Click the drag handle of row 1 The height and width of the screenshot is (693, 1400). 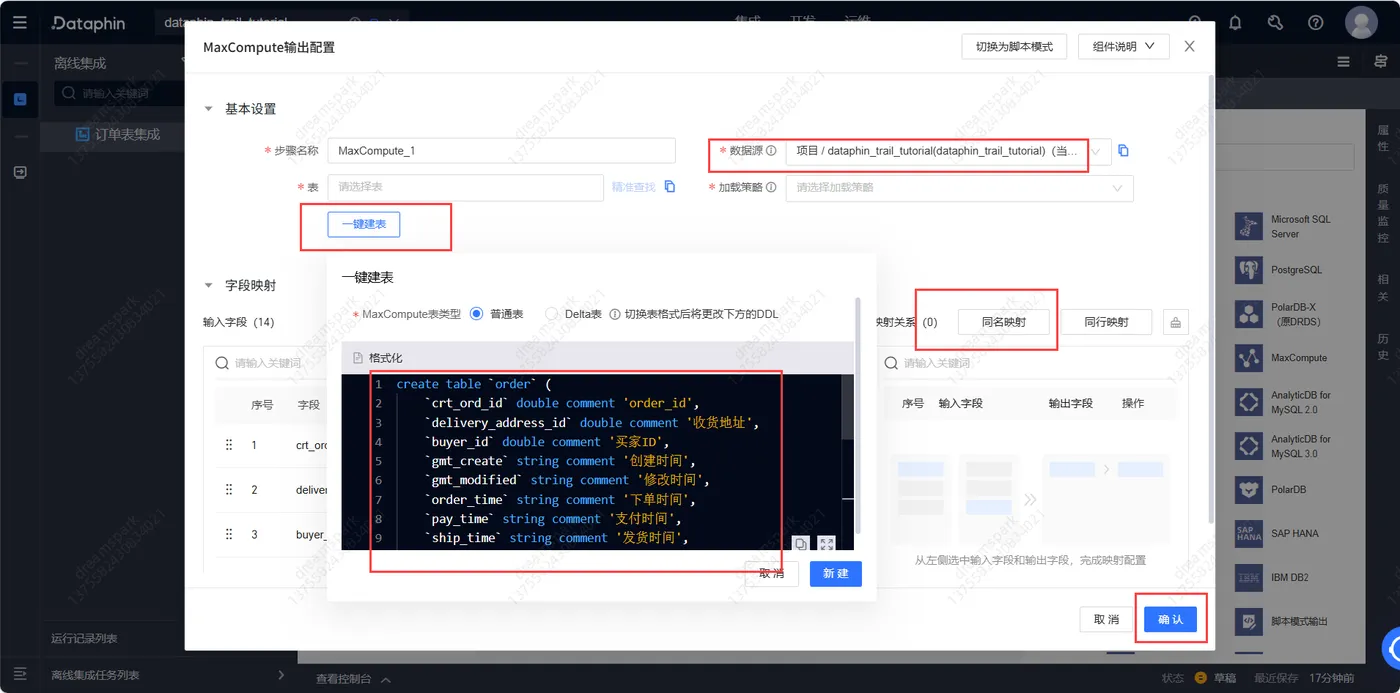click(229, 445)
